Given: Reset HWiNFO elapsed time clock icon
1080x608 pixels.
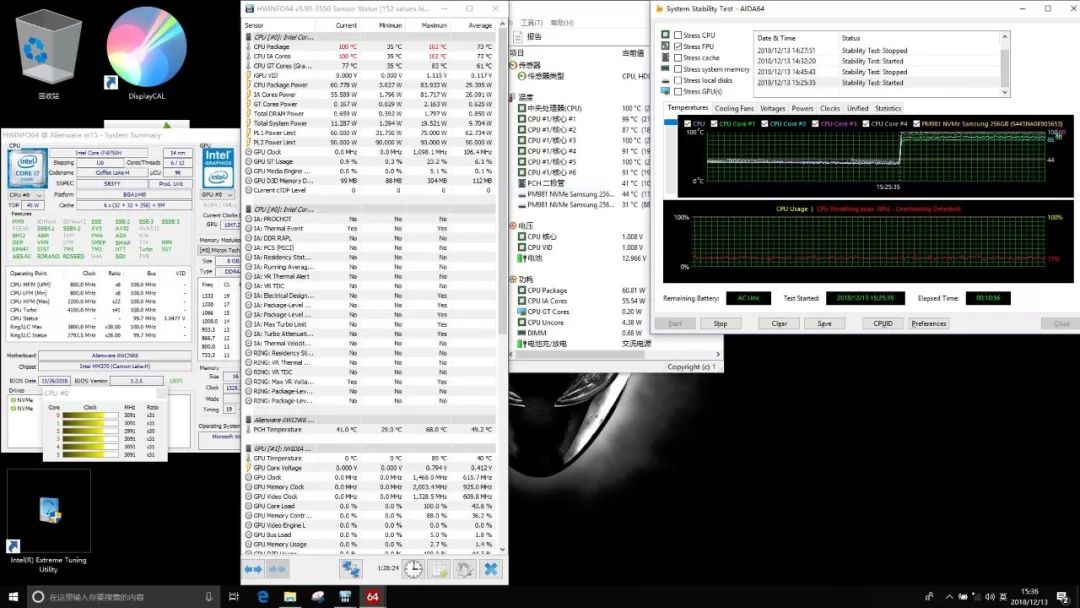Looking at the screenshot, I should (x=413, y=569).
